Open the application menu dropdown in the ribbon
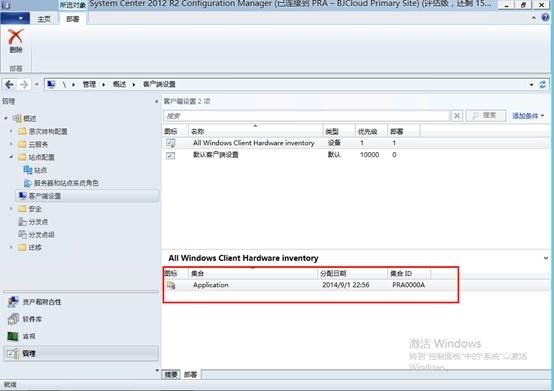 click(x=15, y=18)
